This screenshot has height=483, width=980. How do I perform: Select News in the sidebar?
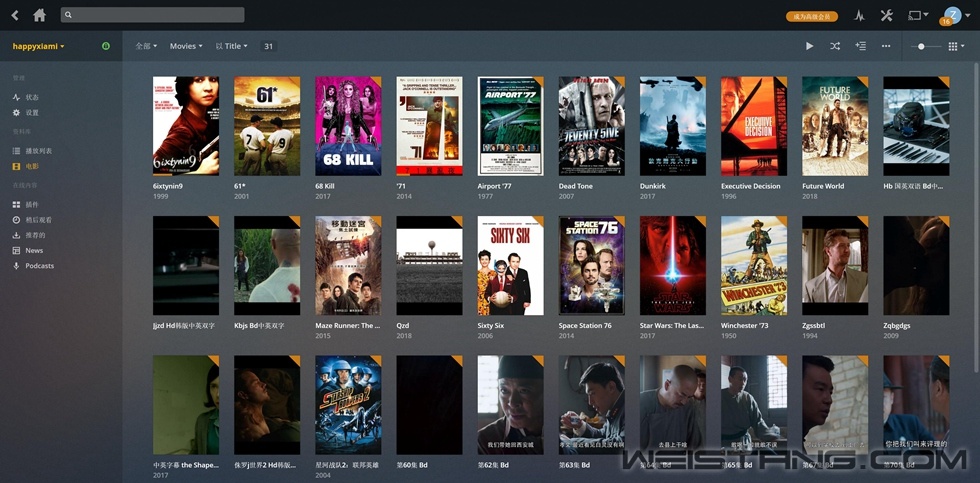(34, 251)
